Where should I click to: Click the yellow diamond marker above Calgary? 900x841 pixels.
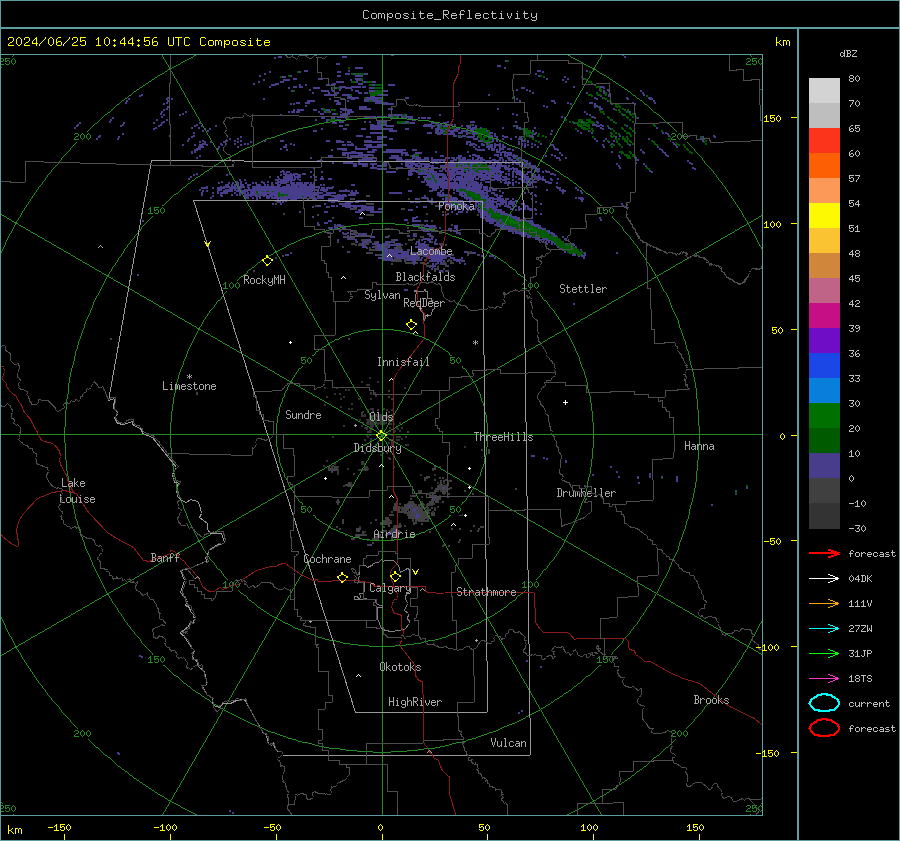tap(395, 576)
